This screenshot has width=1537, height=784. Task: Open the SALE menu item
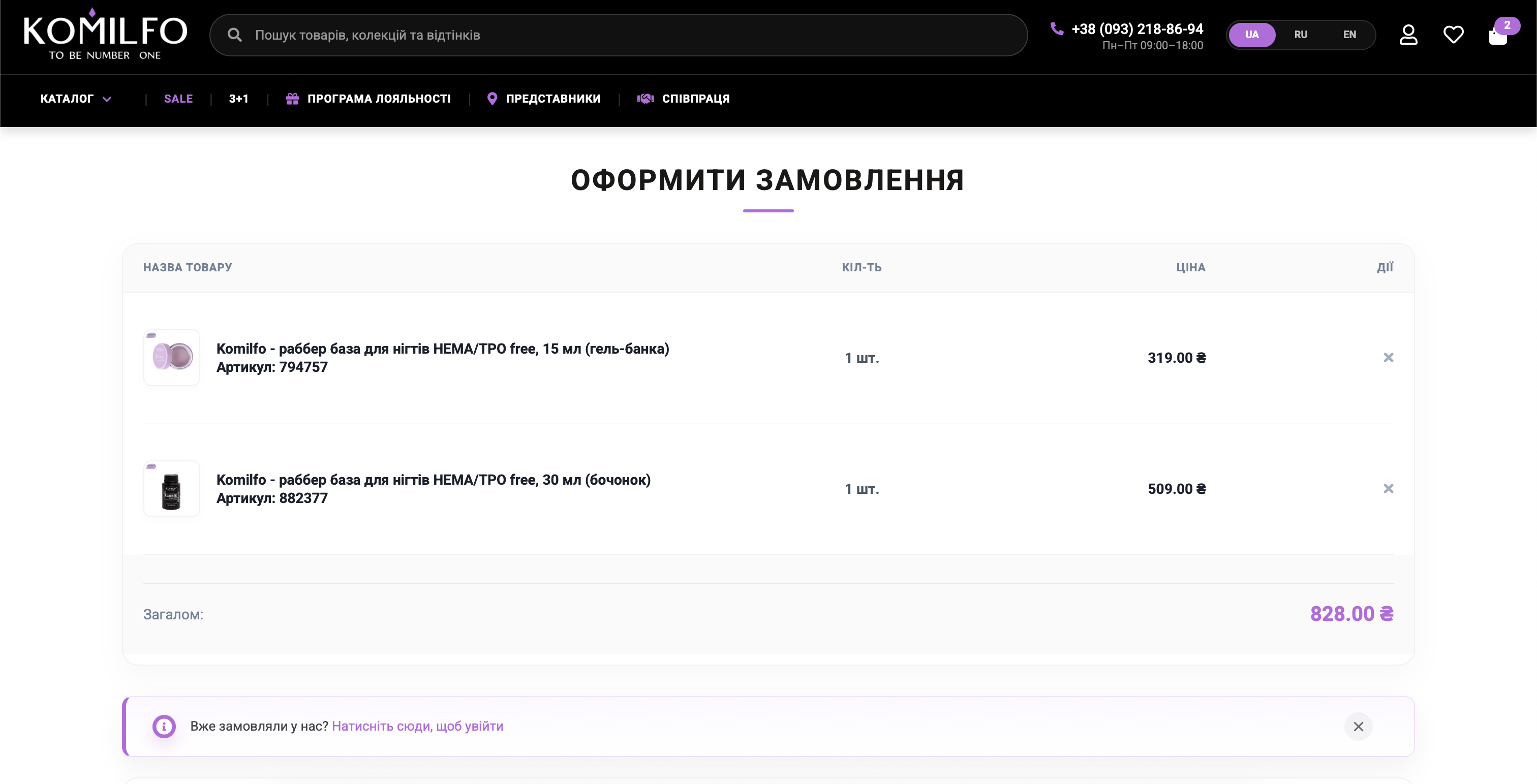(x=178, y=99)
